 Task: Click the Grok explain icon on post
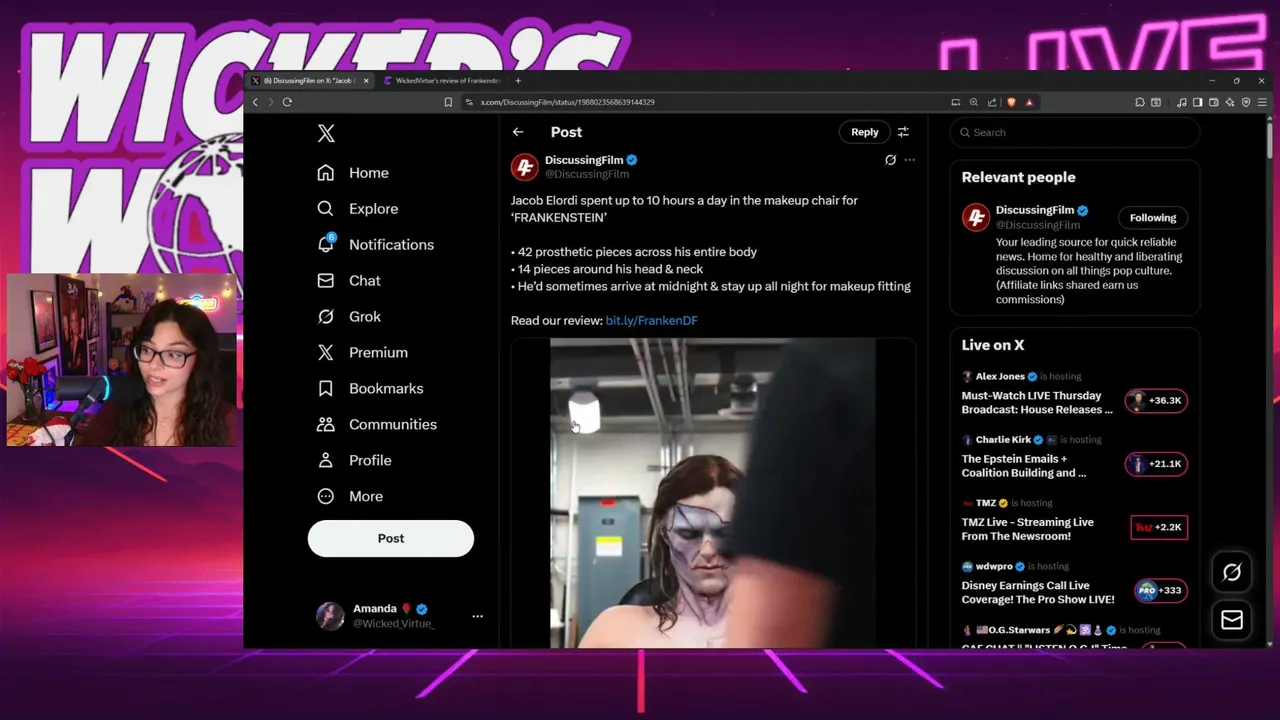(890, 160)
